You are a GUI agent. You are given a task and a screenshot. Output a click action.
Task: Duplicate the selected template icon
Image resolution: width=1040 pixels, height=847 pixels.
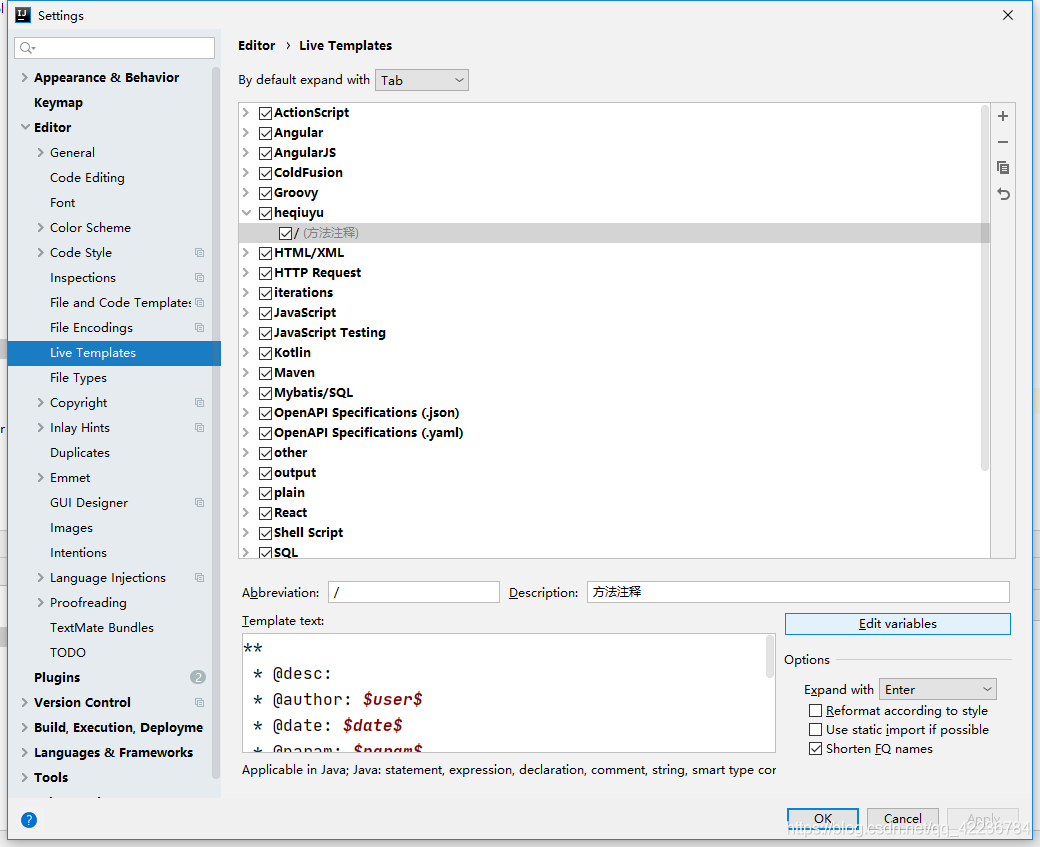point(1003,168)
